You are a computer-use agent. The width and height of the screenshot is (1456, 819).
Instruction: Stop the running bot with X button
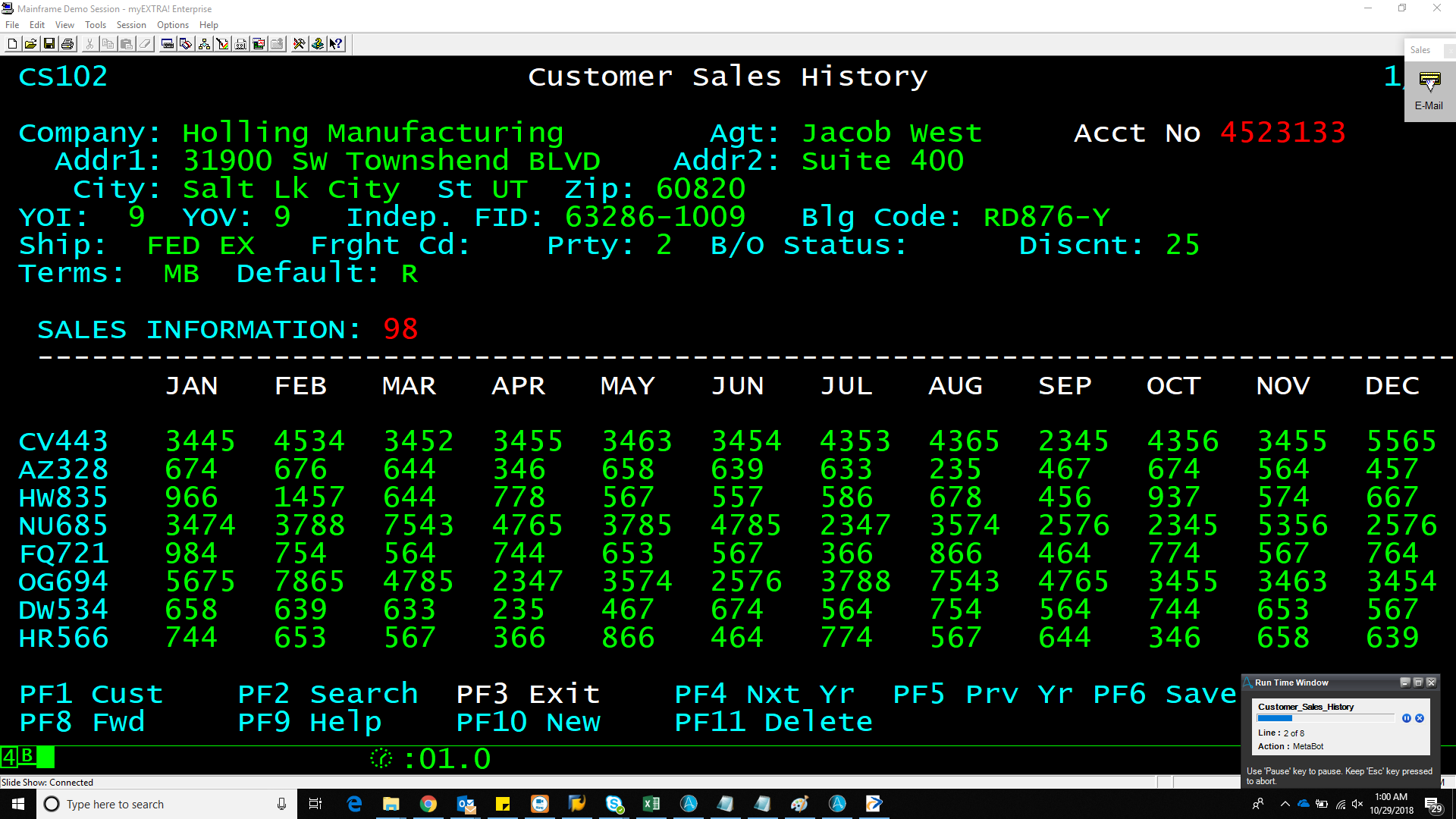pyautogui.click(x=1420, y=718)
